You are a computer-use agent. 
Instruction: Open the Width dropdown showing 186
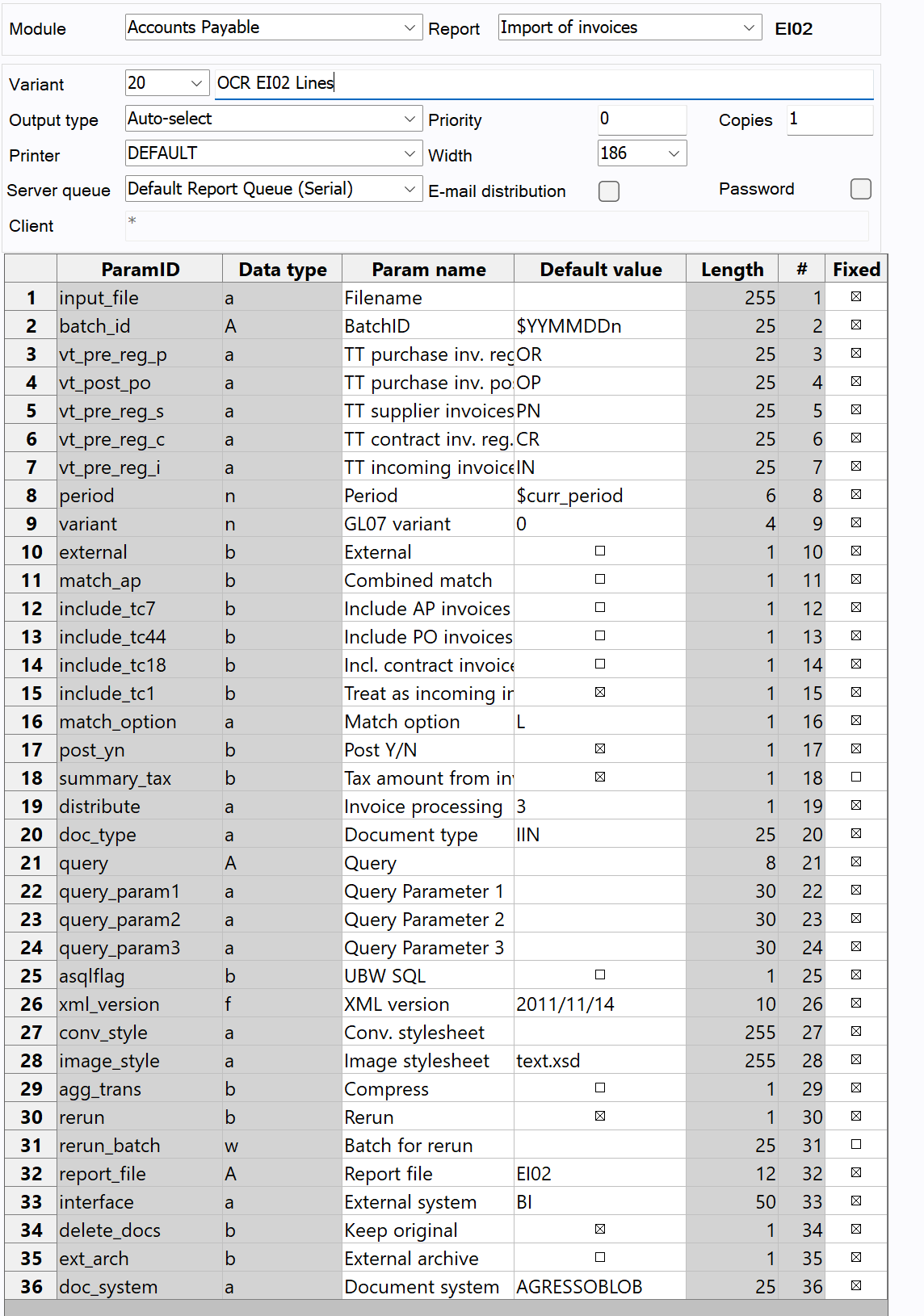(674, 153)
